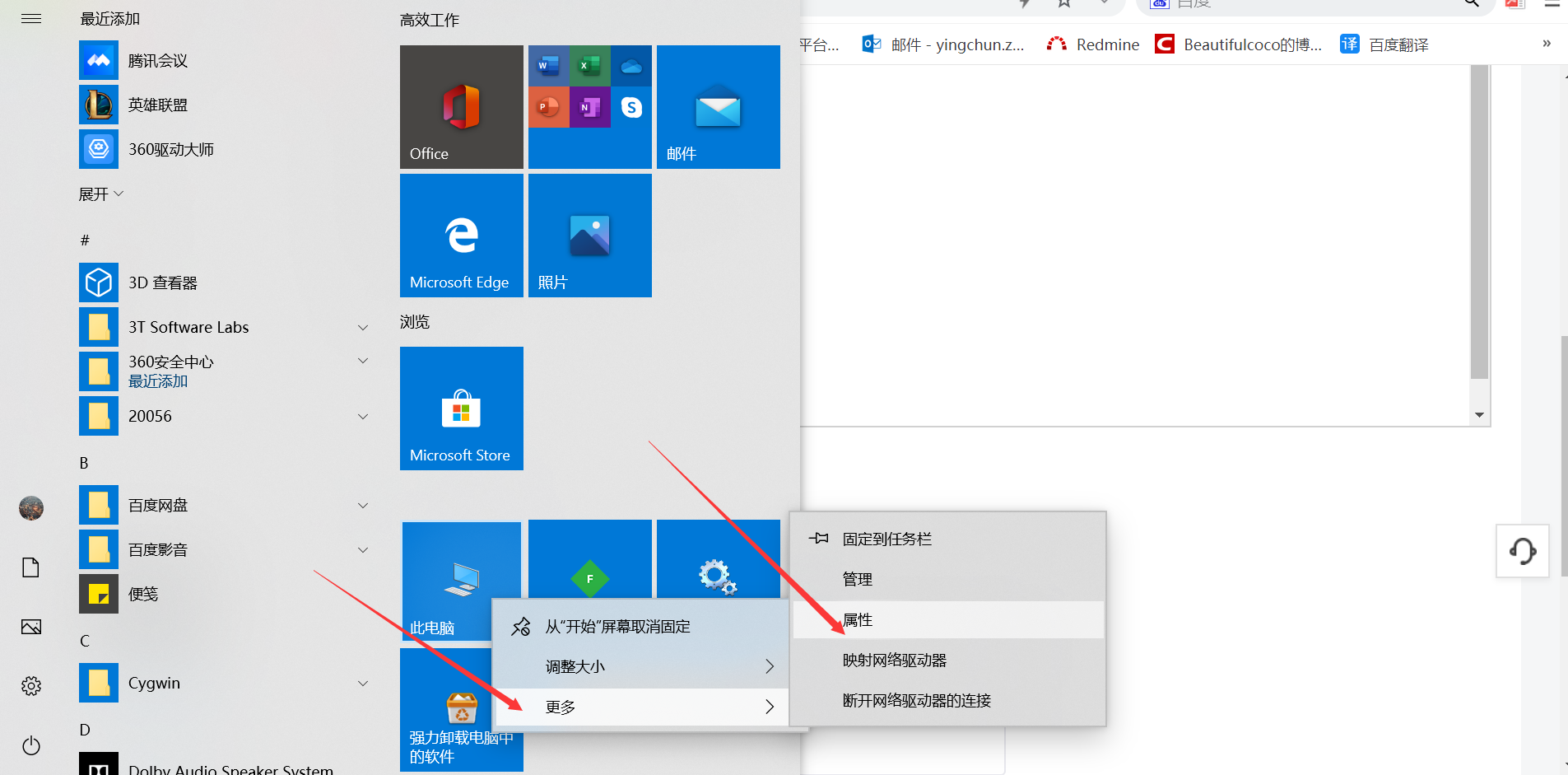1568x775 pixels.
Task: Open the 调整大小 submenu
Action: click(x=640, y=666)
